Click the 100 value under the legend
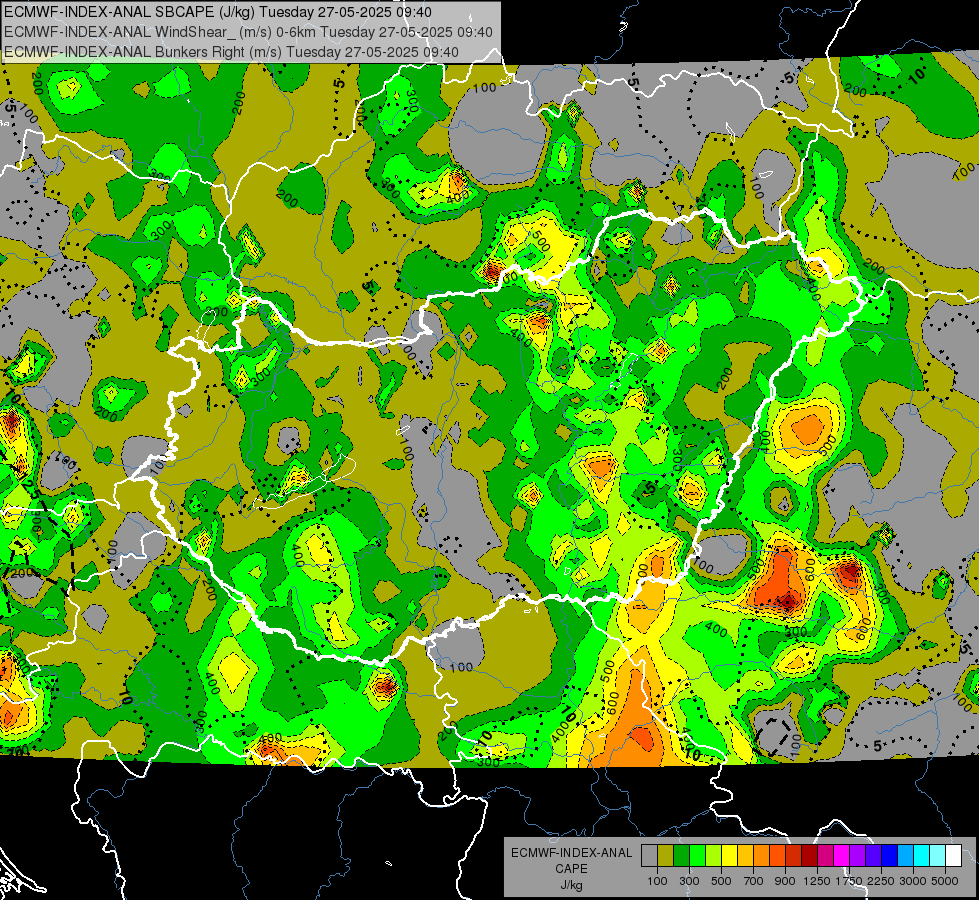 tap(657, 881)
